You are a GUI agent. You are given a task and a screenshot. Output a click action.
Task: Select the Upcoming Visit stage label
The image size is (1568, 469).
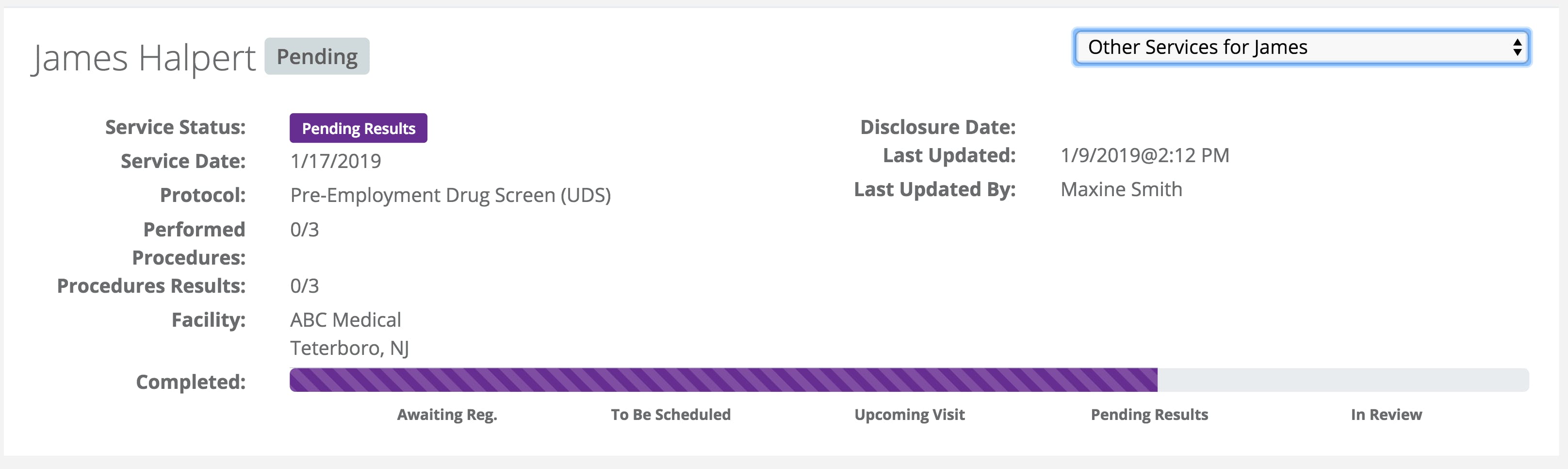click(909, 415)
